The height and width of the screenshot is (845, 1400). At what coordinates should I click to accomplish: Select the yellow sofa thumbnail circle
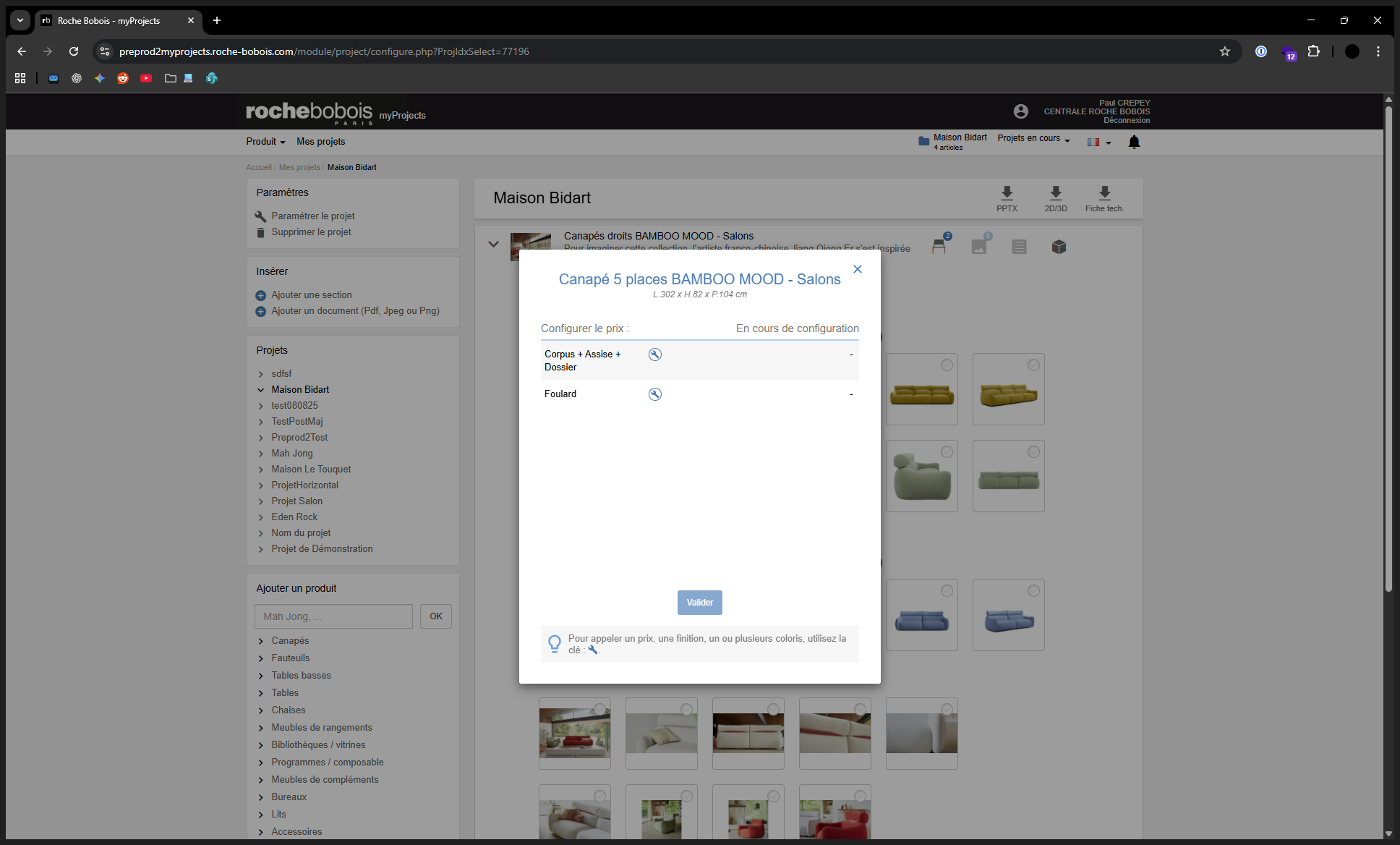click(947, 365)
